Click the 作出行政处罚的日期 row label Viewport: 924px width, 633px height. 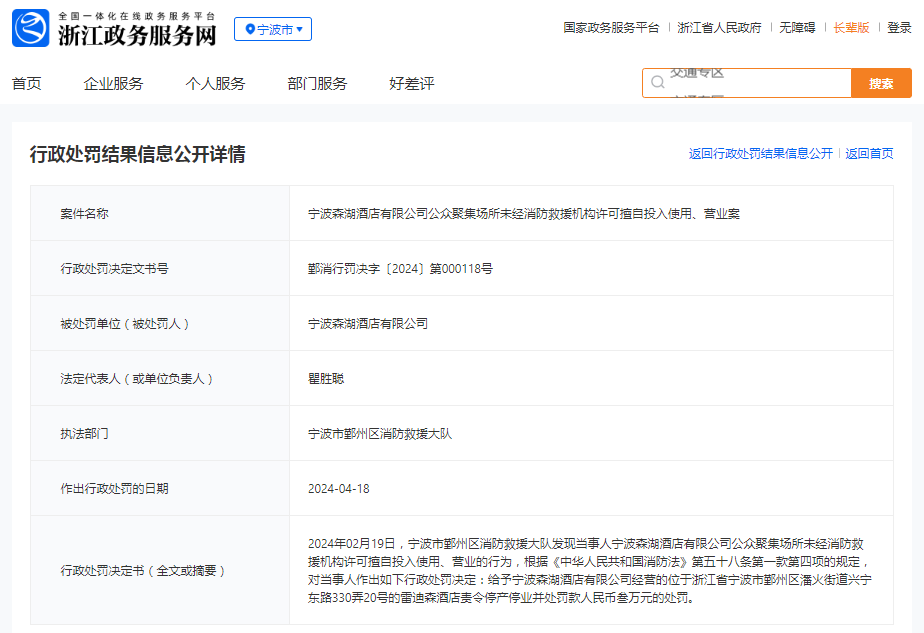(114, 489)
